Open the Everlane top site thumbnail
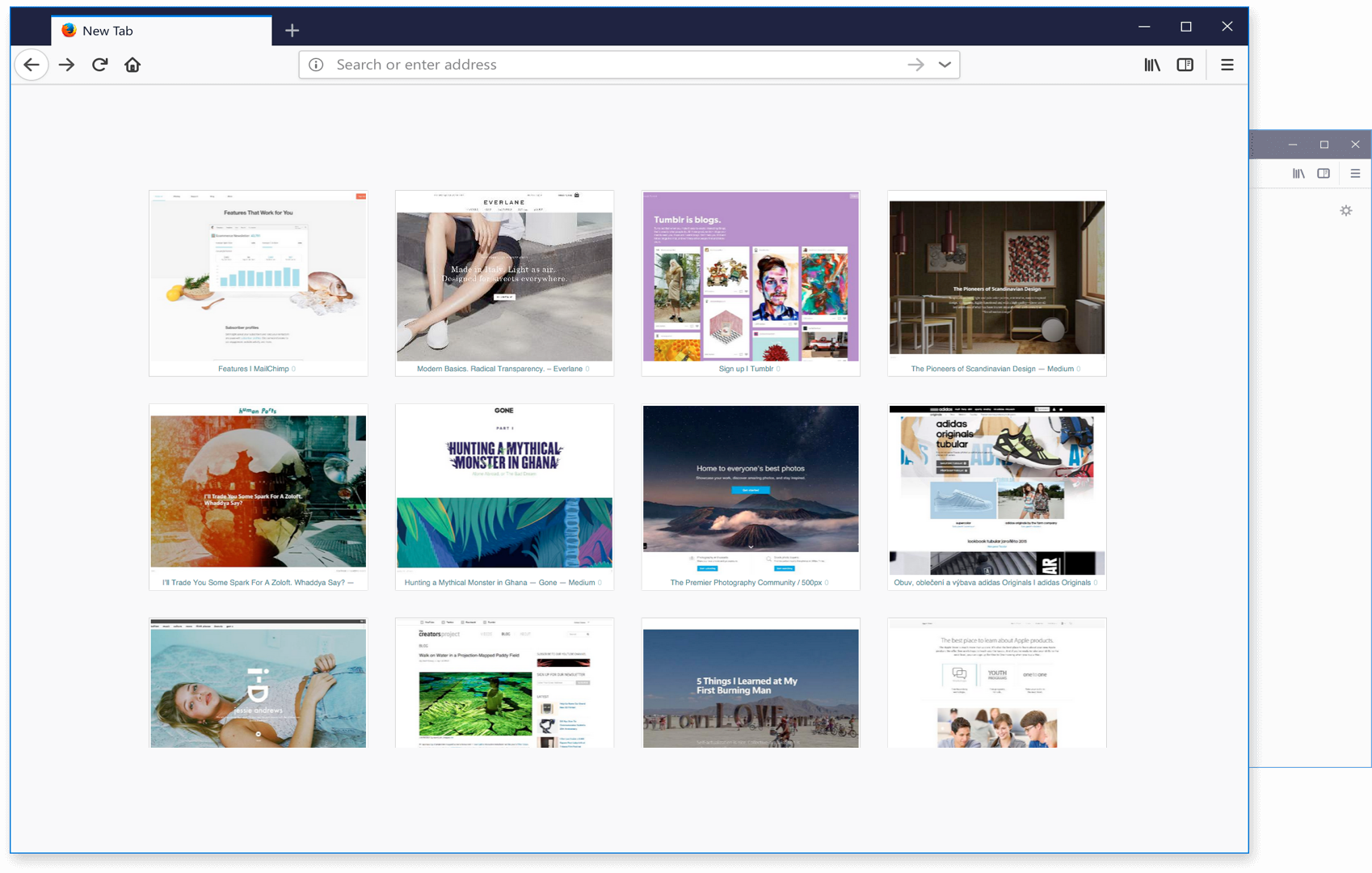The height and width of the screenshot is (873, 1372). point(504,277)
